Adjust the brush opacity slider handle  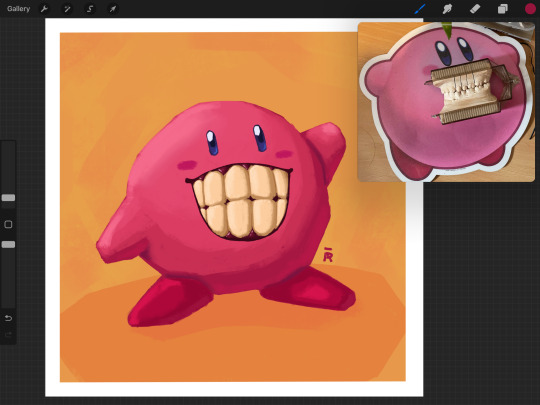[x=8, y=245]
